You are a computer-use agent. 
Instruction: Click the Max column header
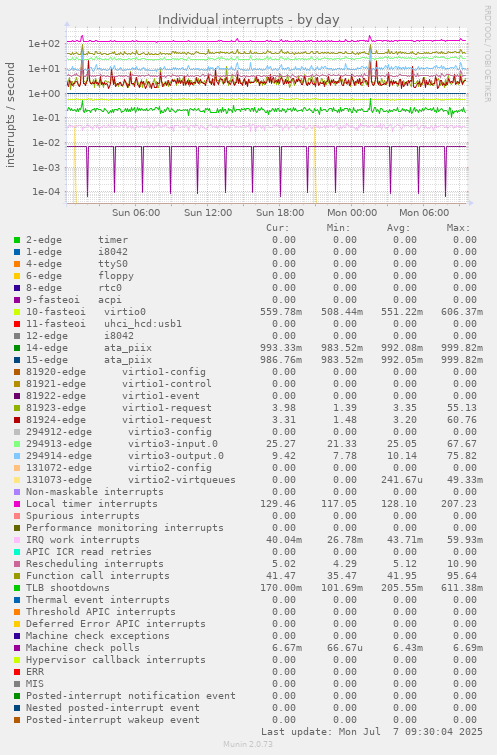pyautogui.click(x=458, y=228)
